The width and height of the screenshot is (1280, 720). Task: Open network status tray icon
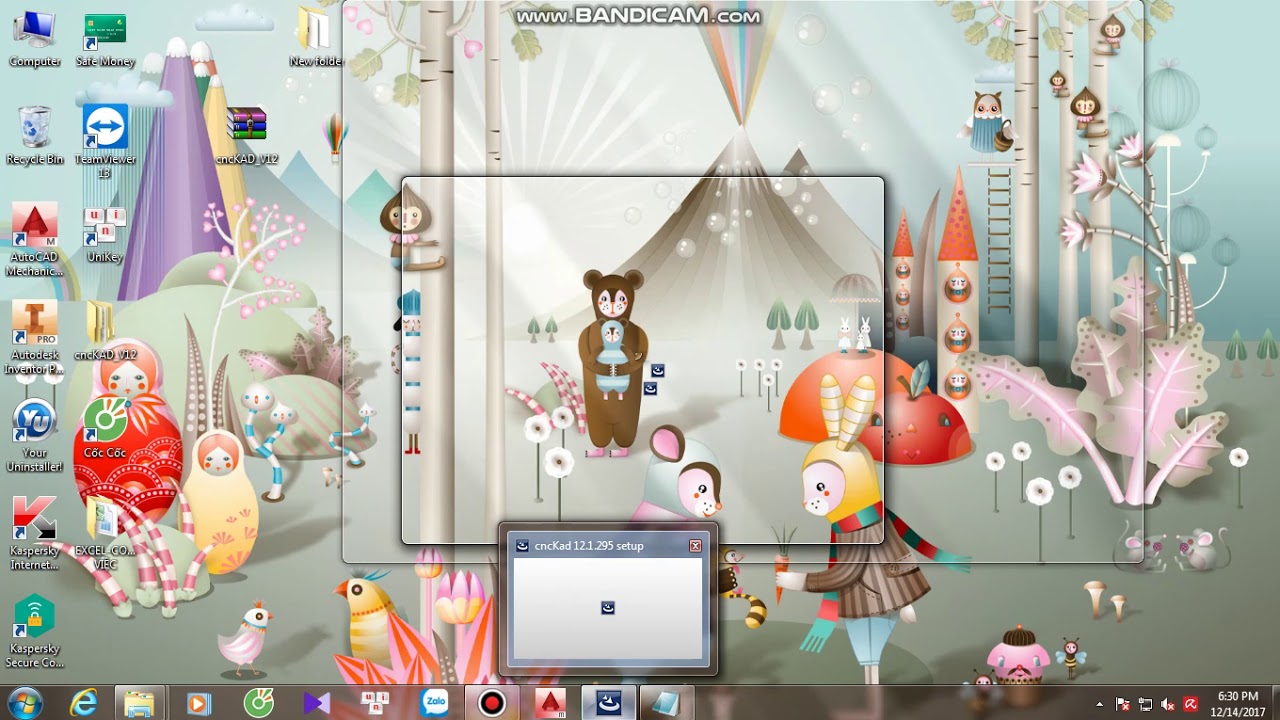point(1145,704)
